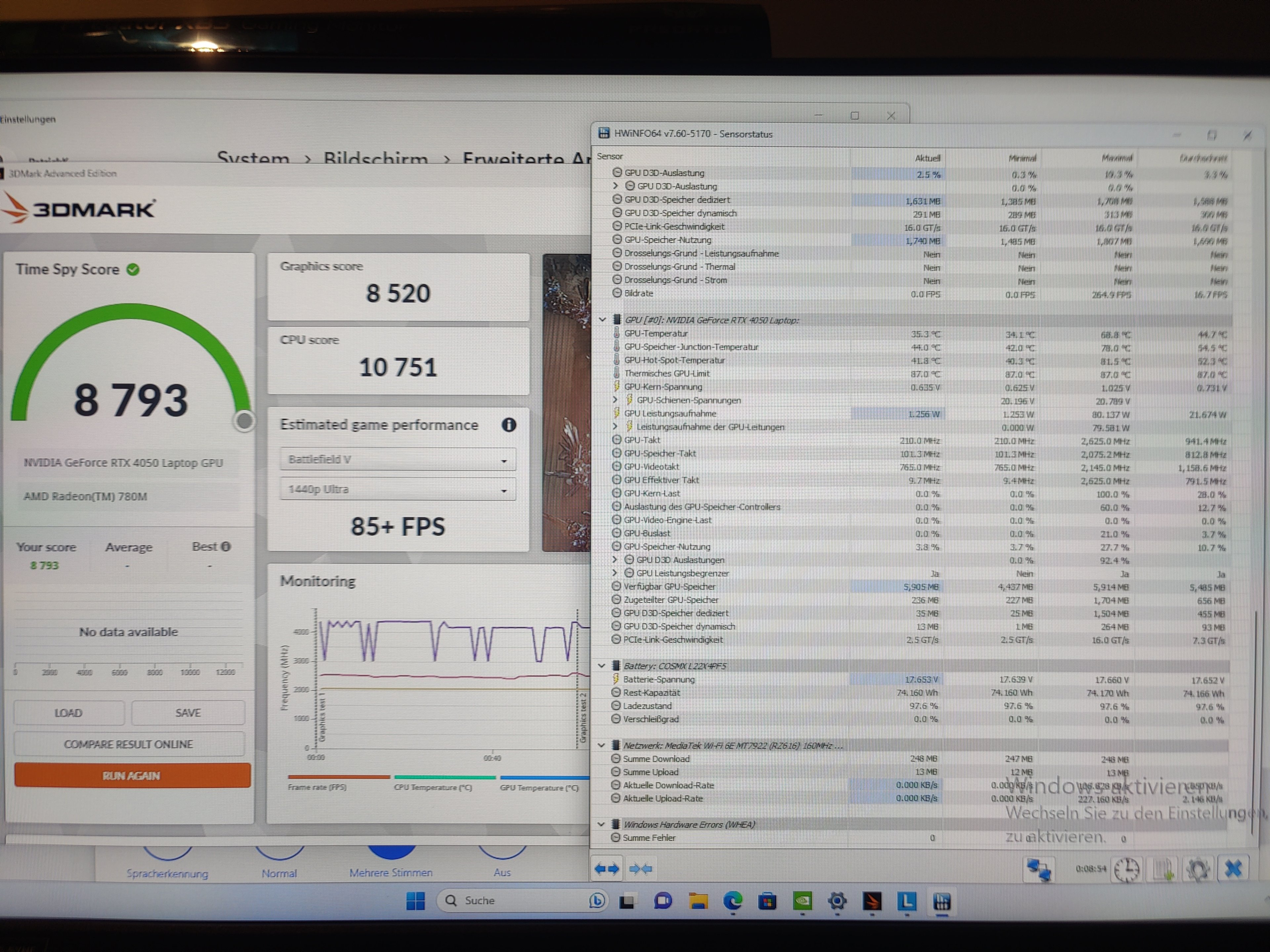Click the HWiNFO collapse columns arrows icon
The width and height of the screenshot is (1270, 952).
tap(640, 869)
